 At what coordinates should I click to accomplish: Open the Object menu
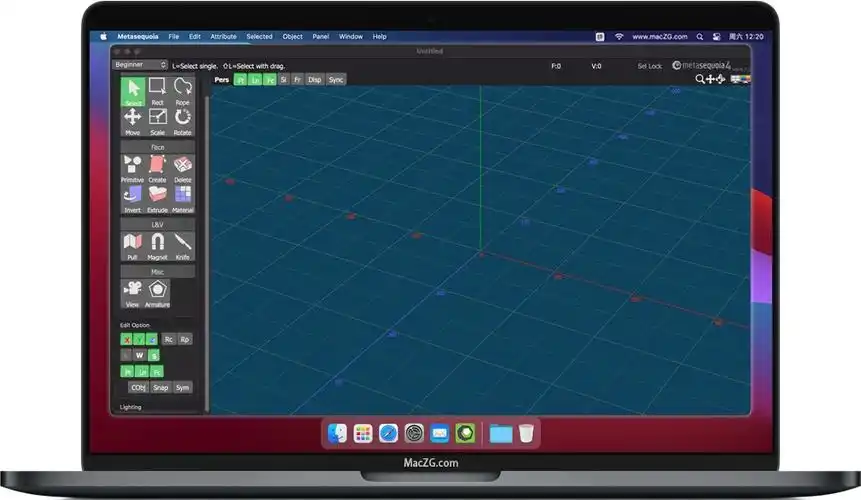(292, 36)
